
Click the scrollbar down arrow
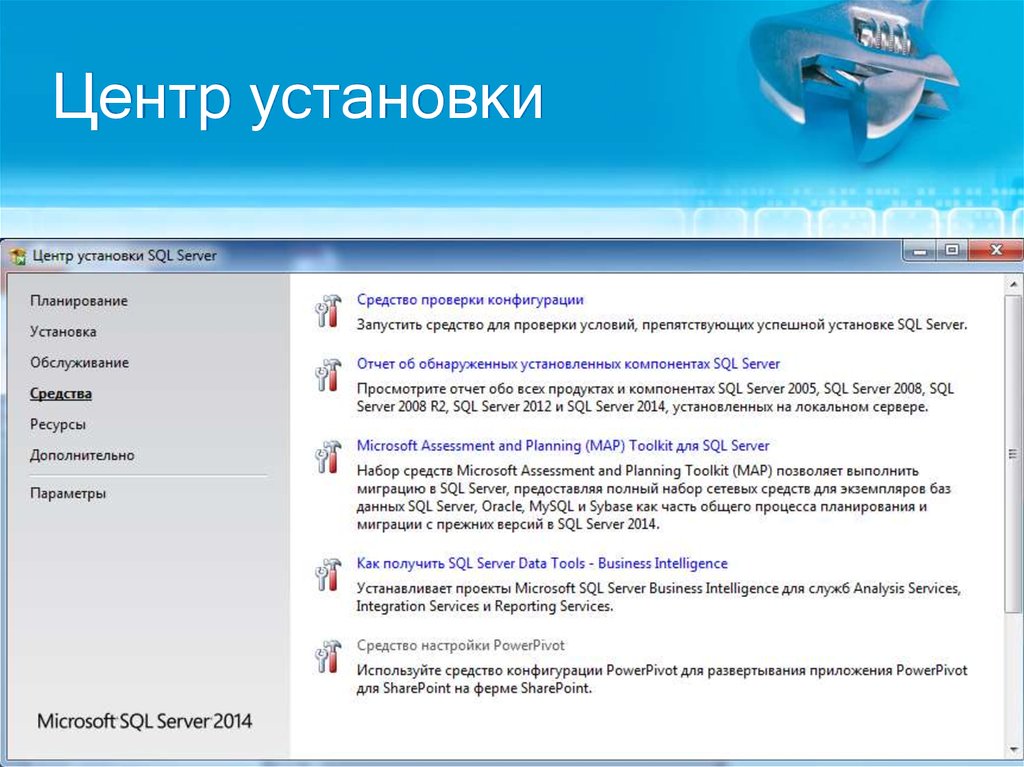pyautogui.click(x=1013, y=750)
